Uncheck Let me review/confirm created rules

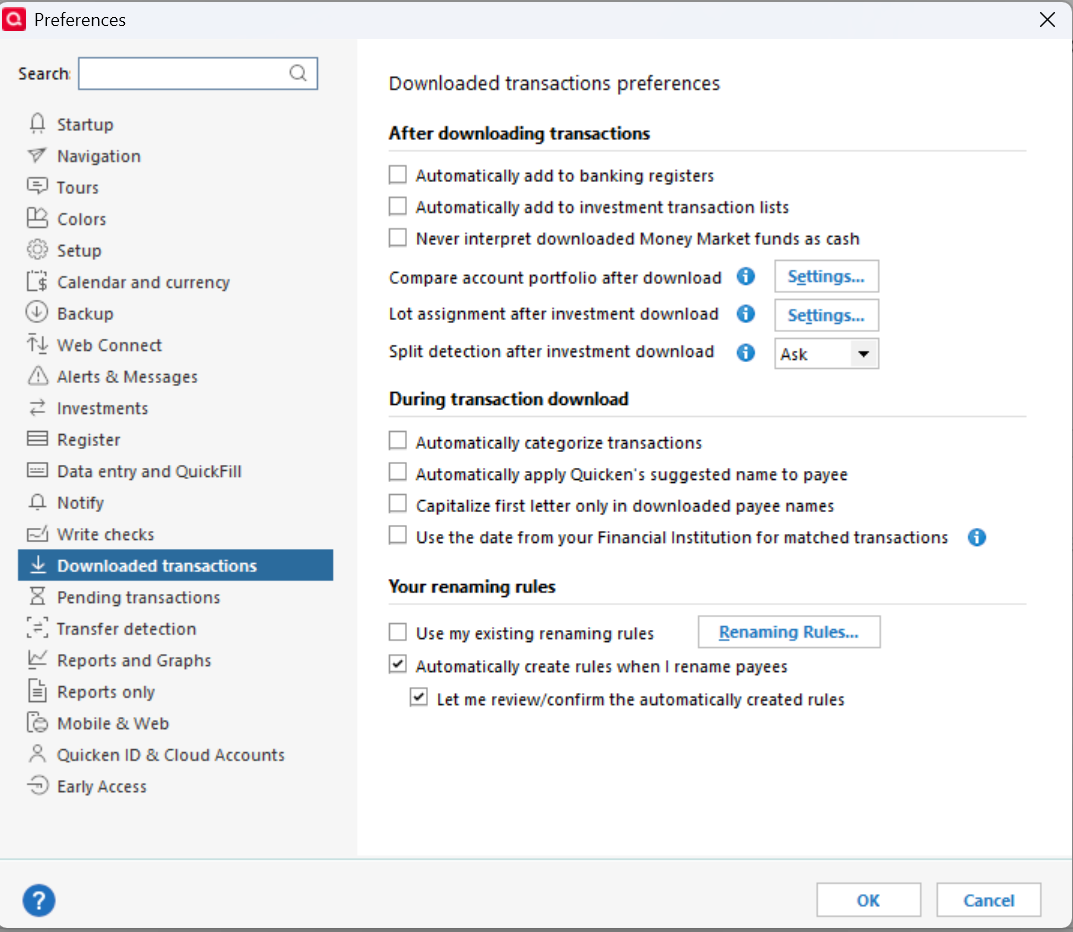(x=419, y=697)
